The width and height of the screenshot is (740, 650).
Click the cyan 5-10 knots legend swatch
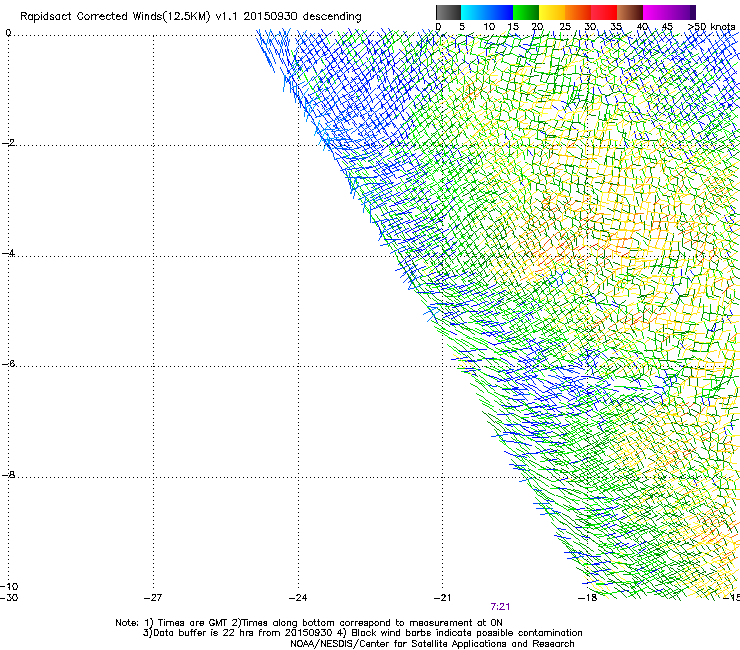click(474, 12)
